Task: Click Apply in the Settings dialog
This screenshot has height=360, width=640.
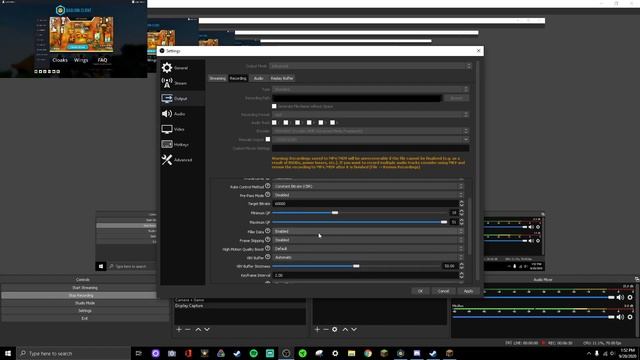Action: tap(468, 291)
